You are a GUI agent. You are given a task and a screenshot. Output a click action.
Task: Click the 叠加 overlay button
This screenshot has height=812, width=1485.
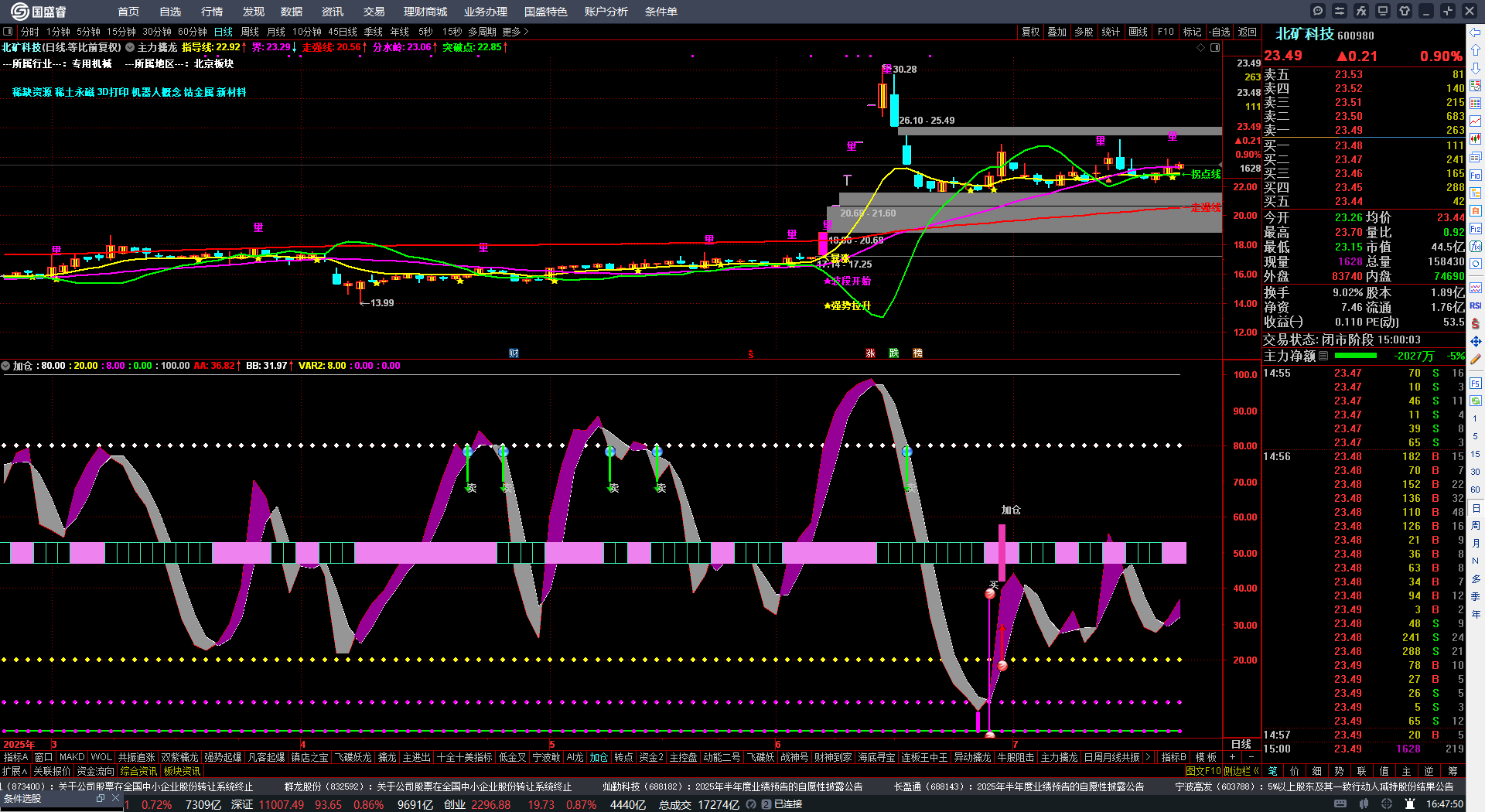coord(1057,32)
